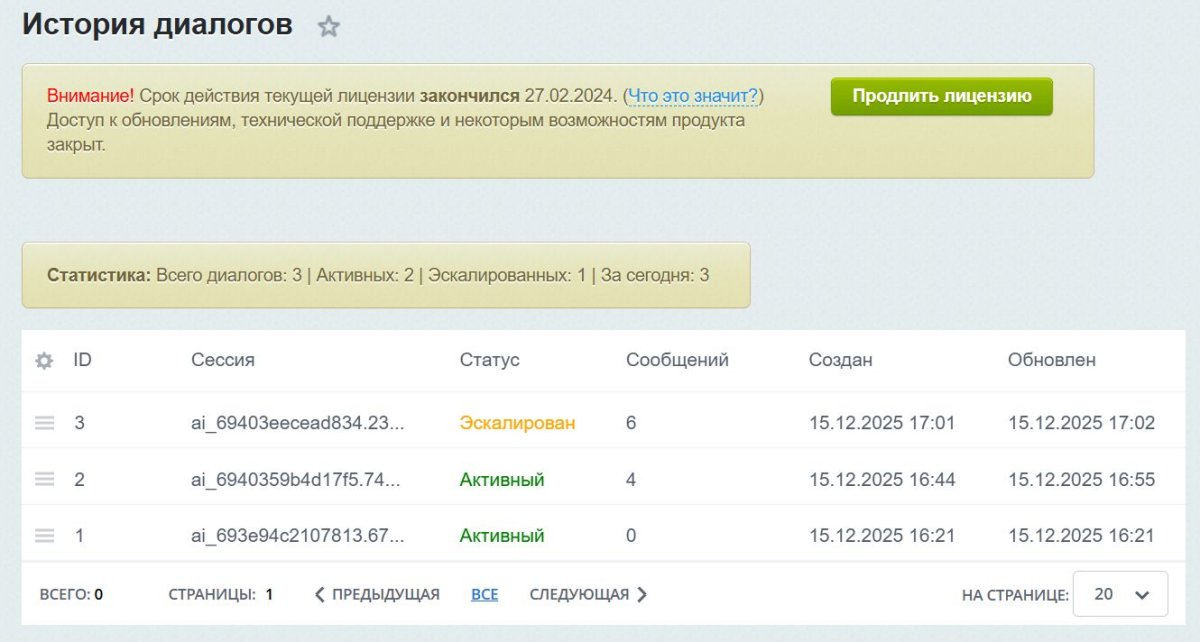Click the Продлить лицензию button
This screenshot has width=1200, height=642.
click(941, 97)
